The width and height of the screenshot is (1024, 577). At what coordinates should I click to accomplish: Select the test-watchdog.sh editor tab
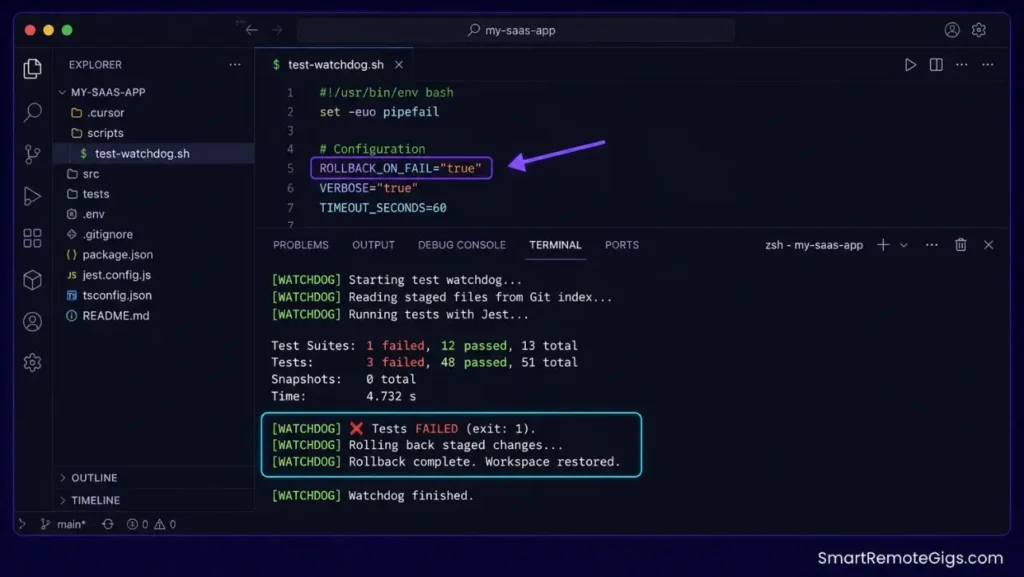pyautogui.click(x=335, y=65)
